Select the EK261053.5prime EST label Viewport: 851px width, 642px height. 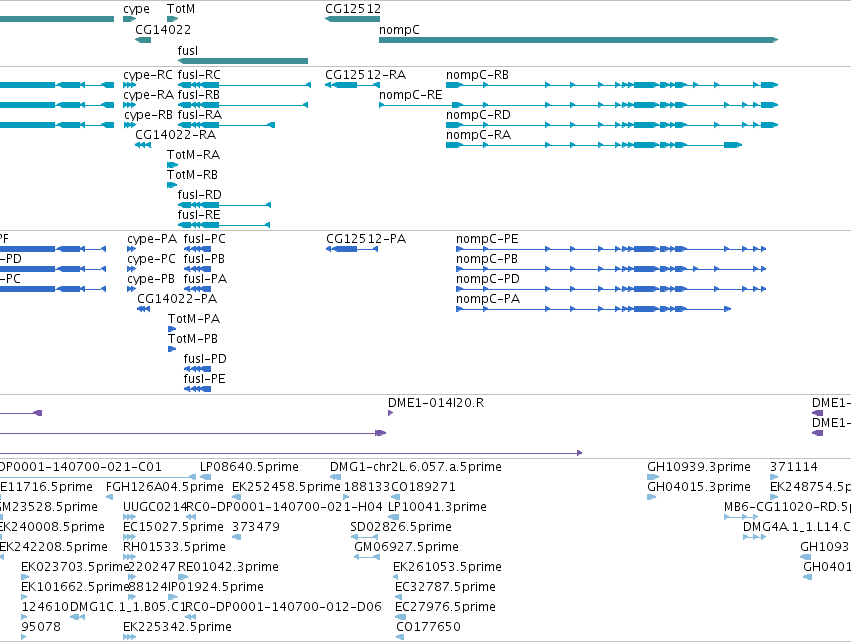(447, 568)
